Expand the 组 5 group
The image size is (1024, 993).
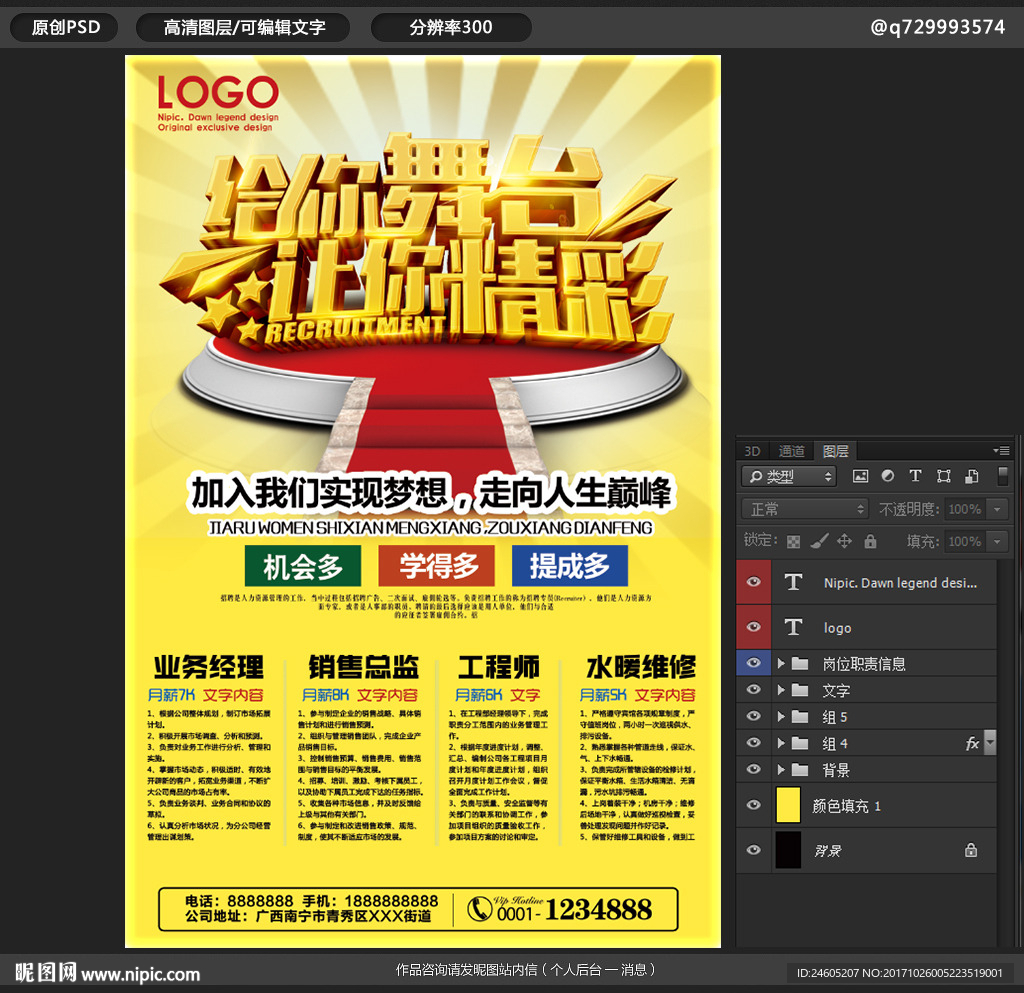tap(781, 716)
